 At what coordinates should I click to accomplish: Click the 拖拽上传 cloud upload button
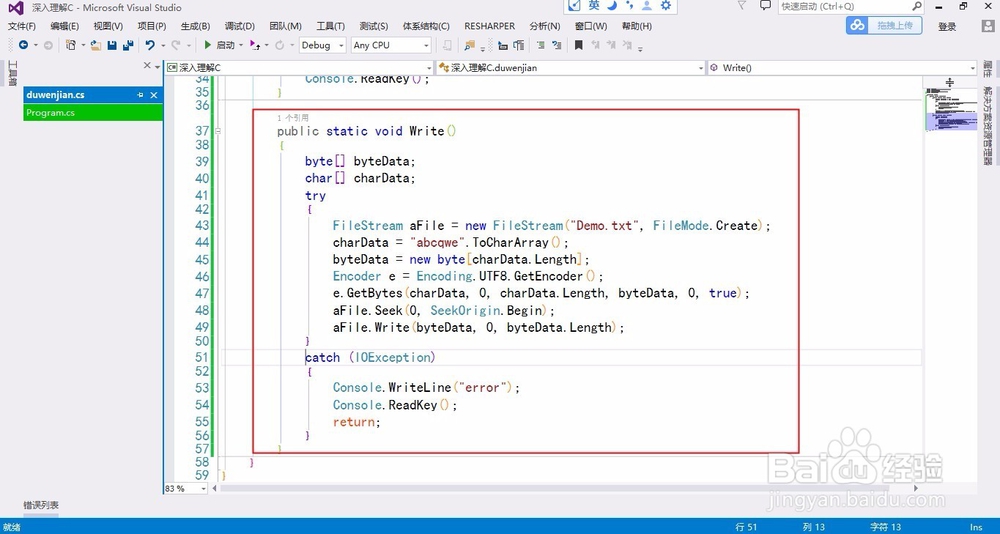884,26
